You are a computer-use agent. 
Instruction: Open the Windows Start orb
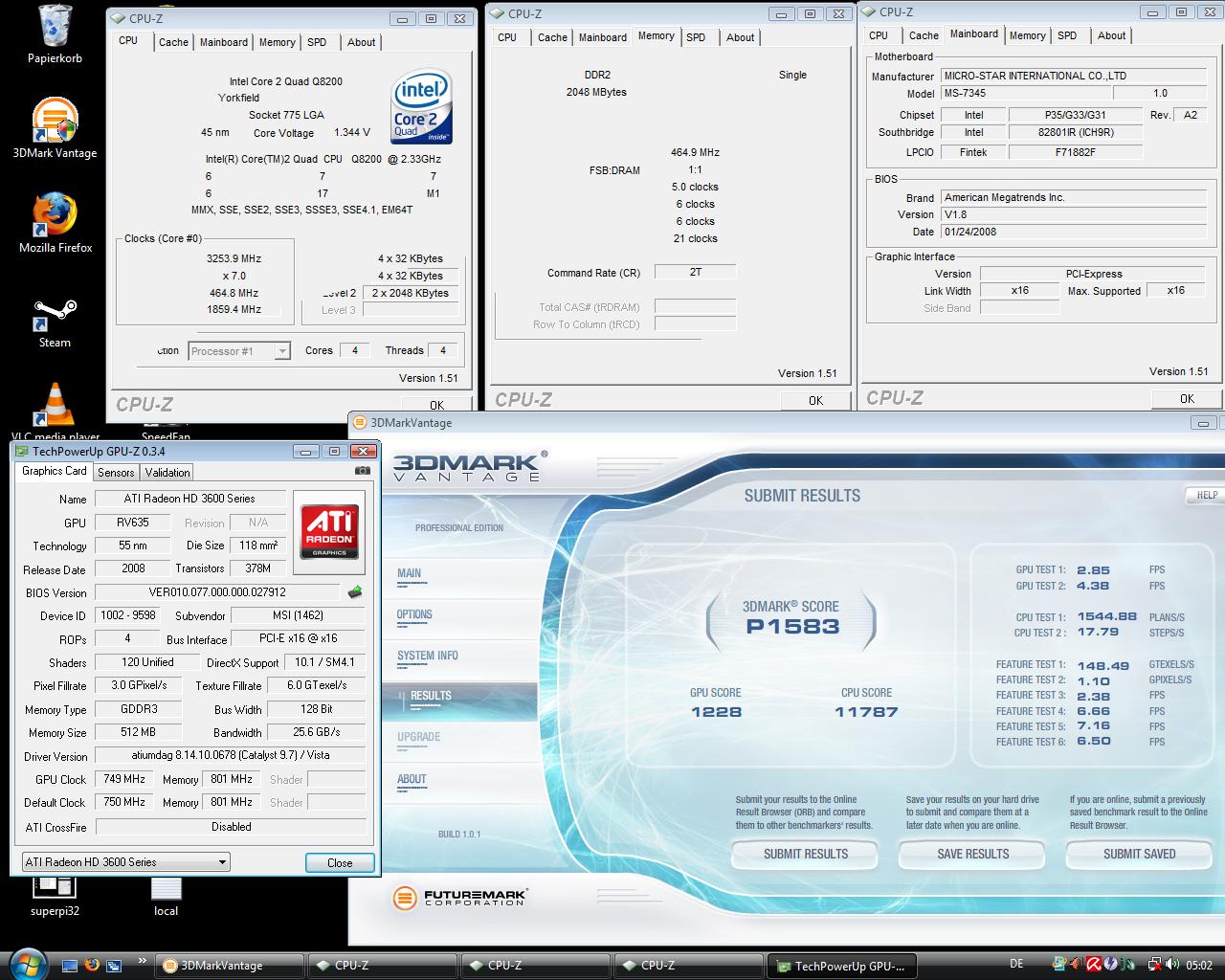[x=26, y=964]
